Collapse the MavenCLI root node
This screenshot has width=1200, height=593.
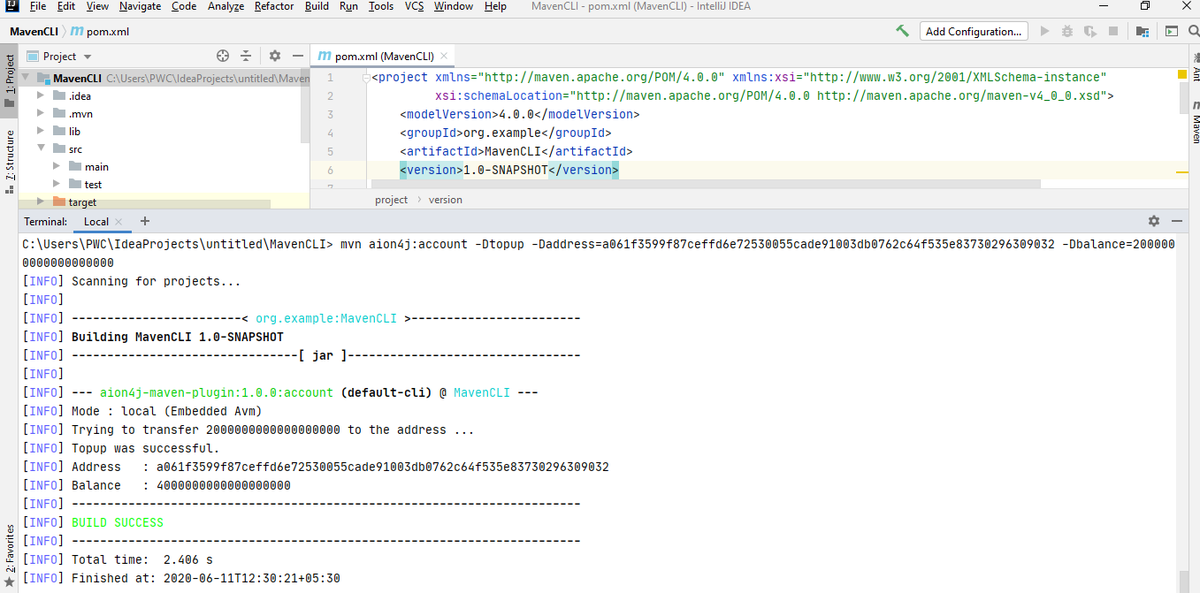[27, 78]
